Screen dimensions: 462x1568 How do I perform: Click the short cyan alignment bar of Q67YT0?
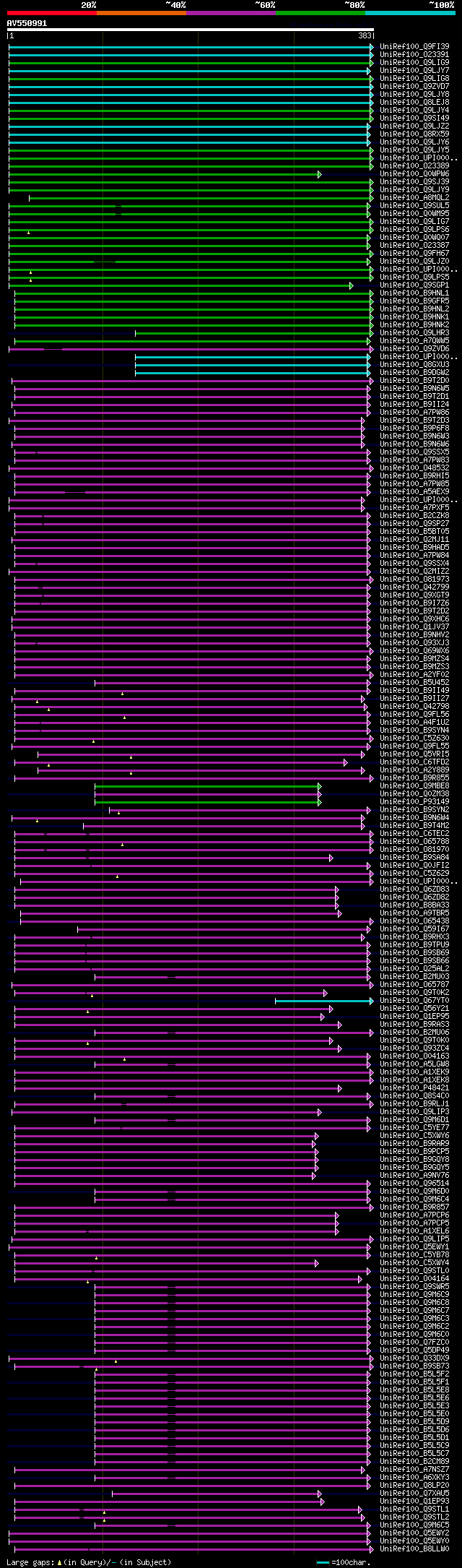[324, 1001]
